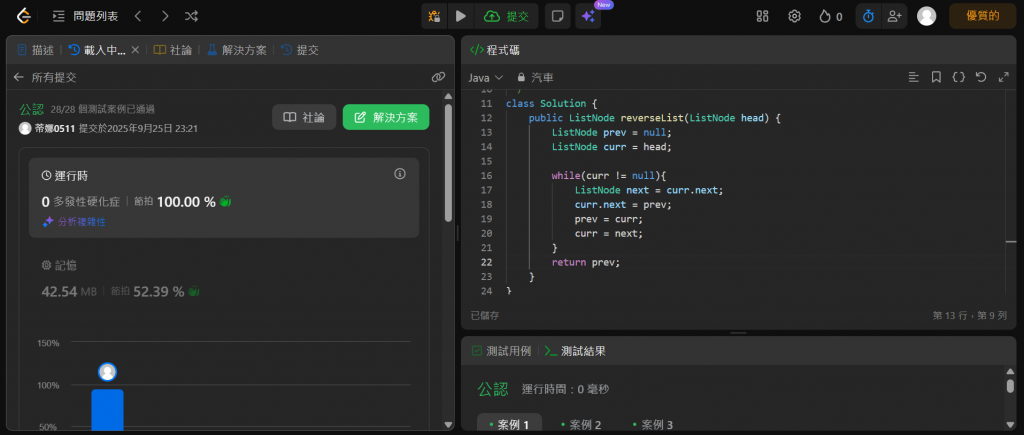Click the format code icon
This screenshot has width=1024, height=435.
914,77
